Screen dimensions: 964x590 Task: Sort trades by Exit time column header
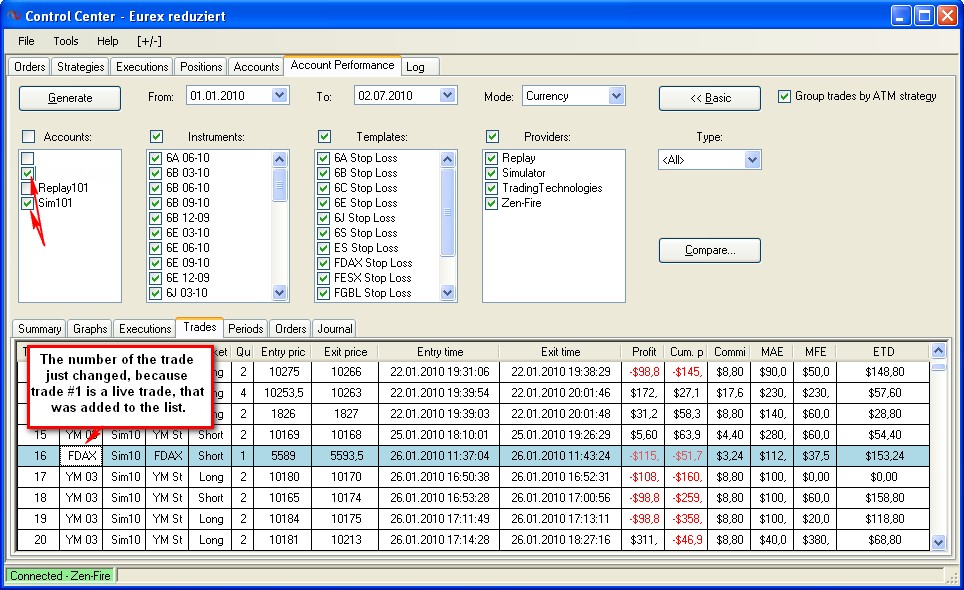click(x=560, y=352)
